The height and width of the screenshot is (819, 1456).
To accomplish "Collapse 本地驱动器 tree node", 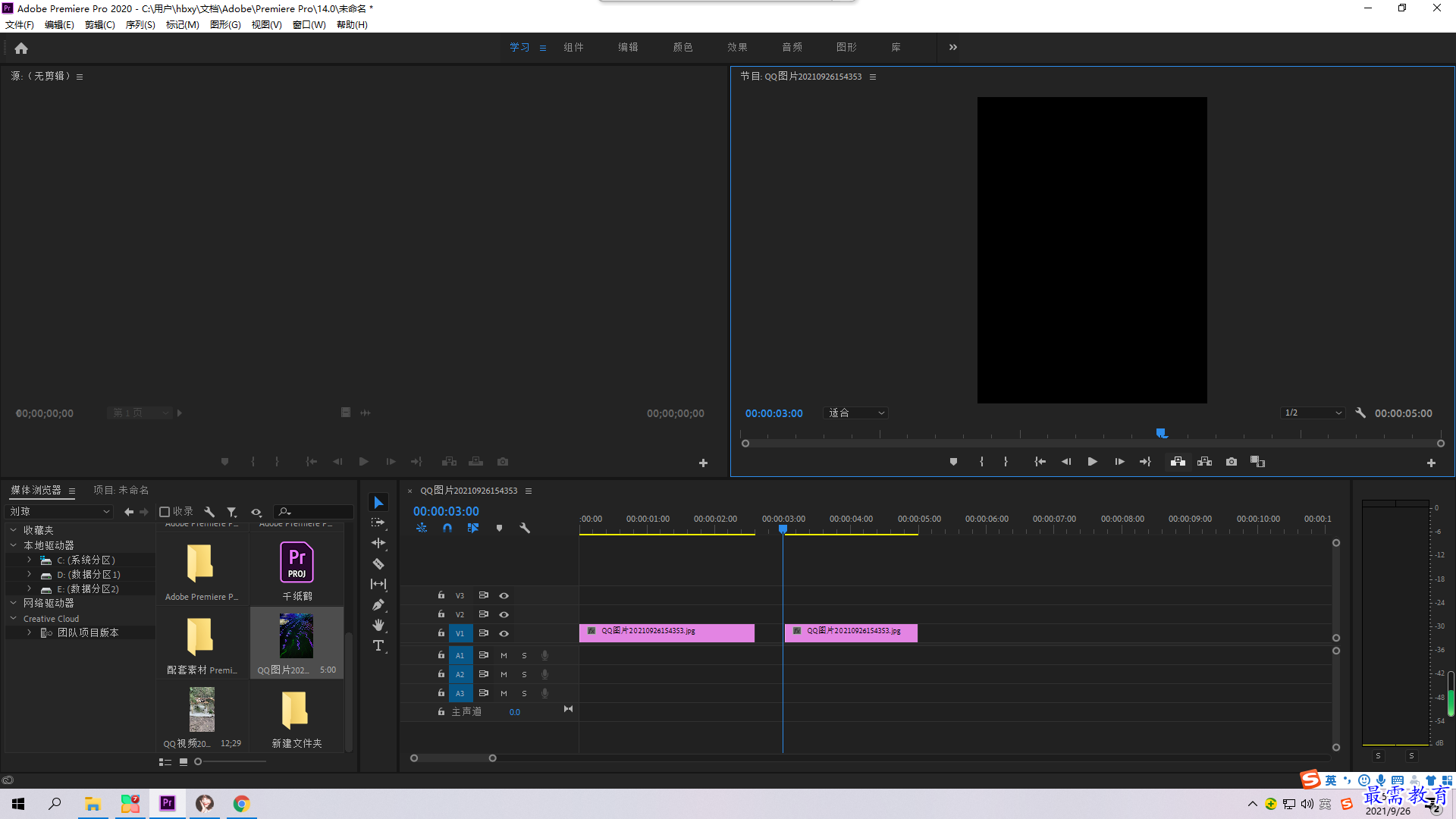I will tap(14, 545).
